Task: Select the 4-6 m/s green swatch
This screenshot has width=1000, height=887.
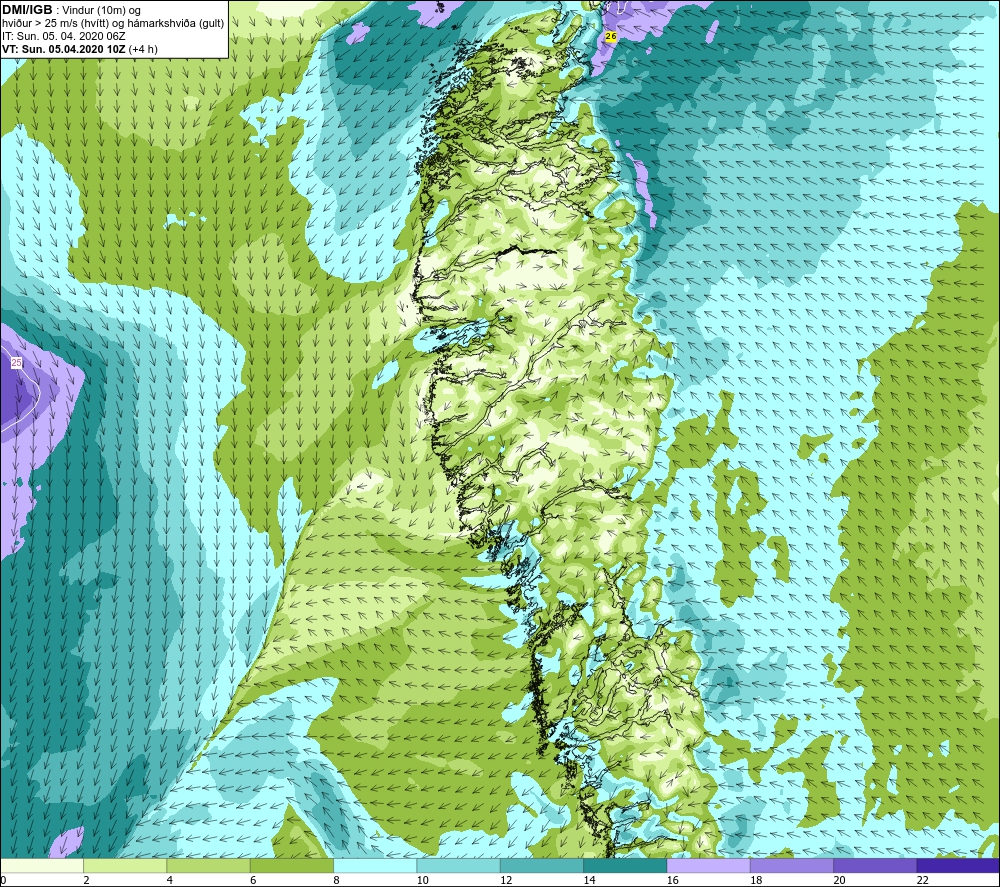Action: (x=209, y=865)
